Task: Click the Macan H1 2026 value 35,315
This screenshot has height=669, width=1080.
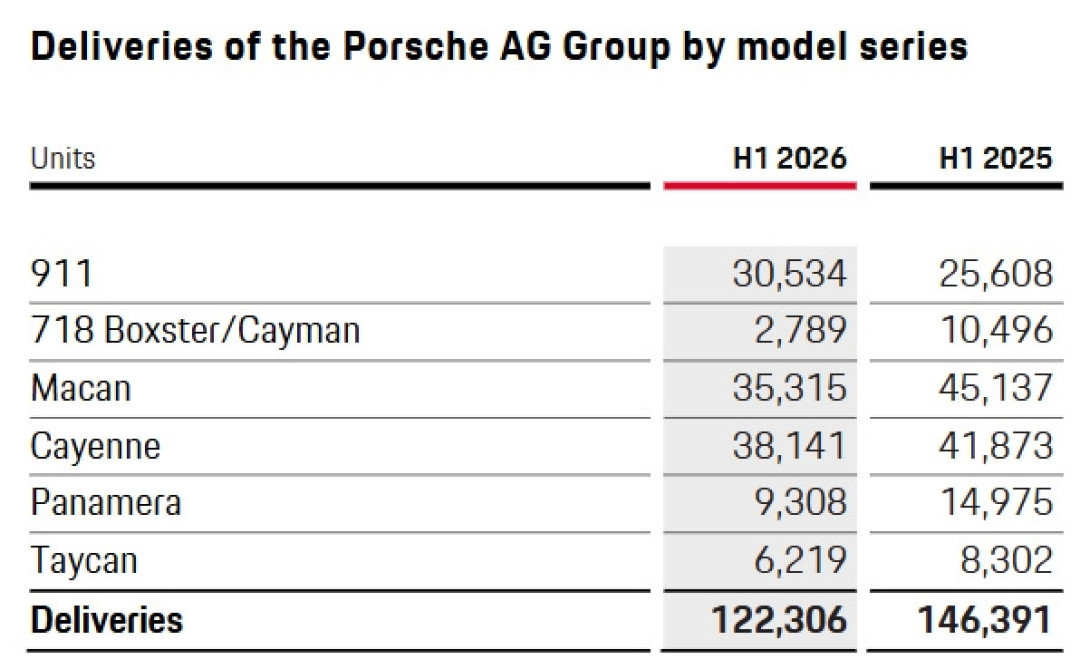Action: pos(789,388)
